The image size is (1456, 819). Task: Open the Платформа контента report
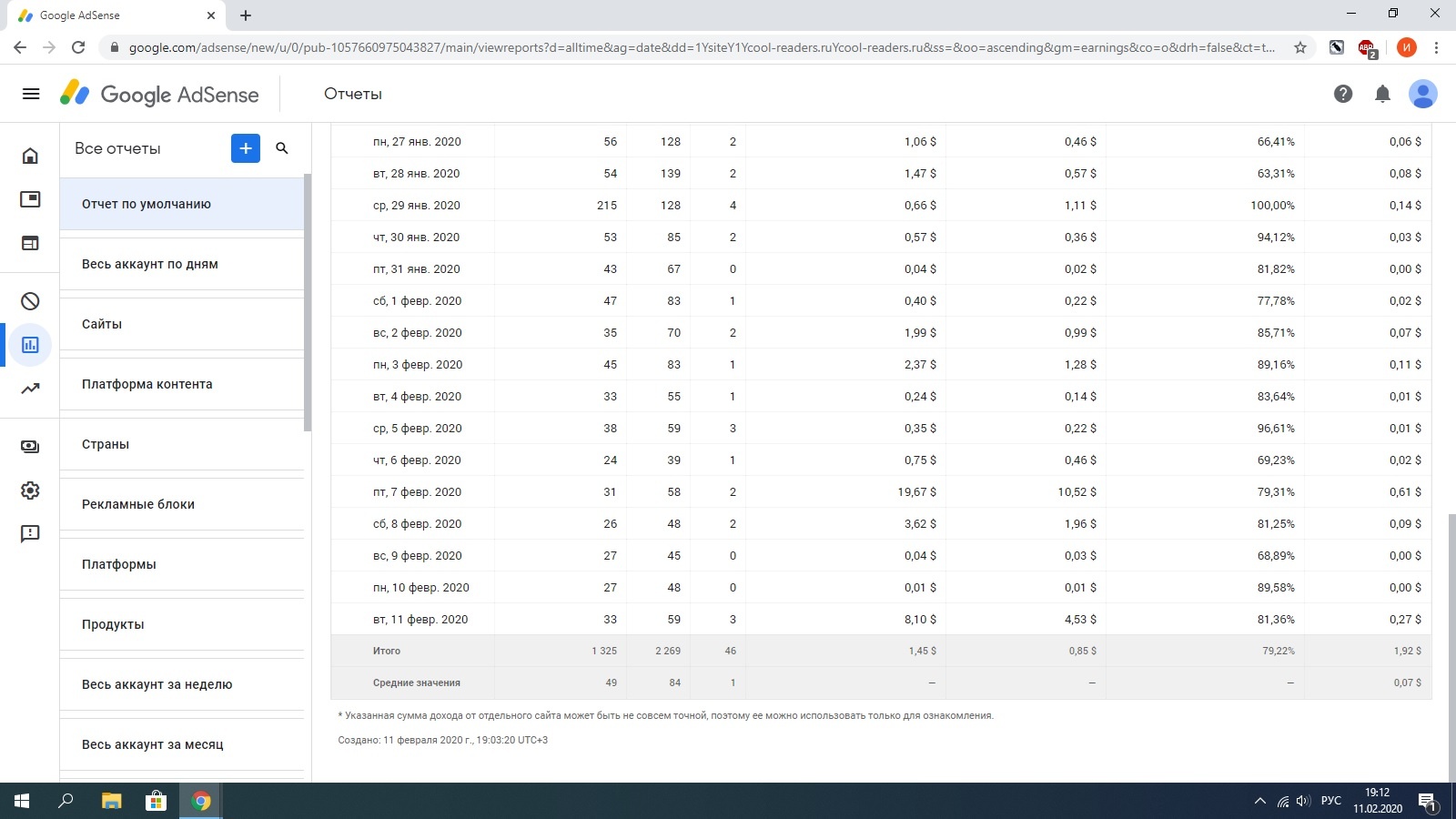182,384
